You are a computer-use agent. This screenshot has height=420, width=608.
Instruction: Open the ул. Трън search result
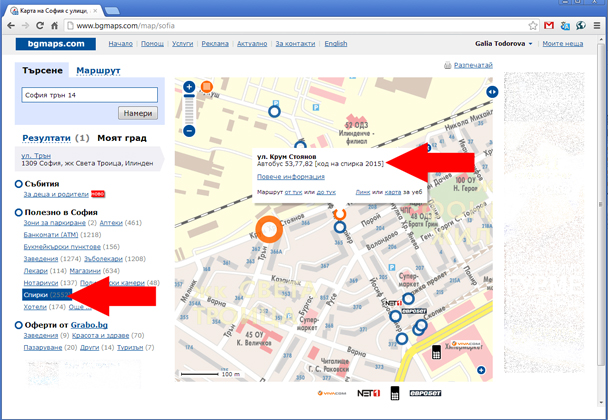click(x=36, y=156)
